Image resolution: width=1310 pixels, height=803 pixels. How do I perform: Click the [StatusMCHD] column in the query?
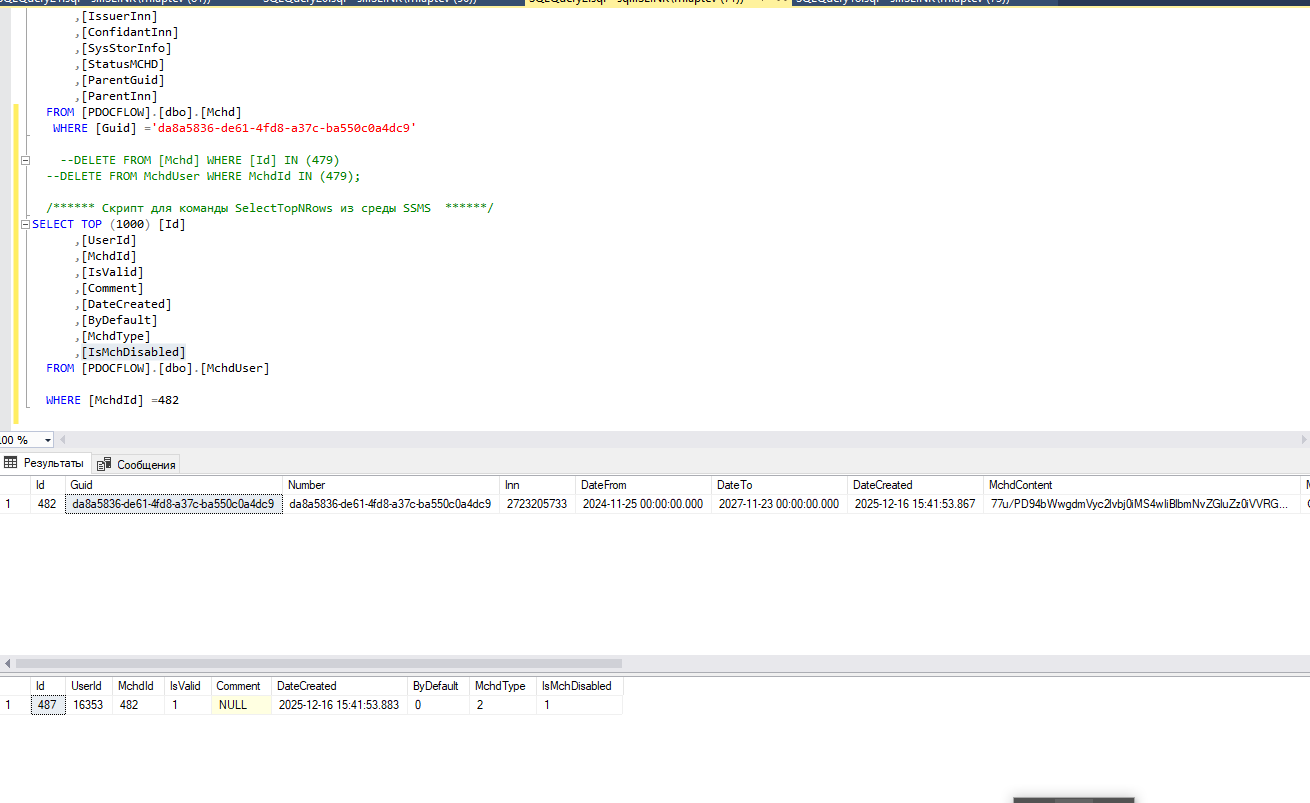pyautogui.click(x=123, y=64)
